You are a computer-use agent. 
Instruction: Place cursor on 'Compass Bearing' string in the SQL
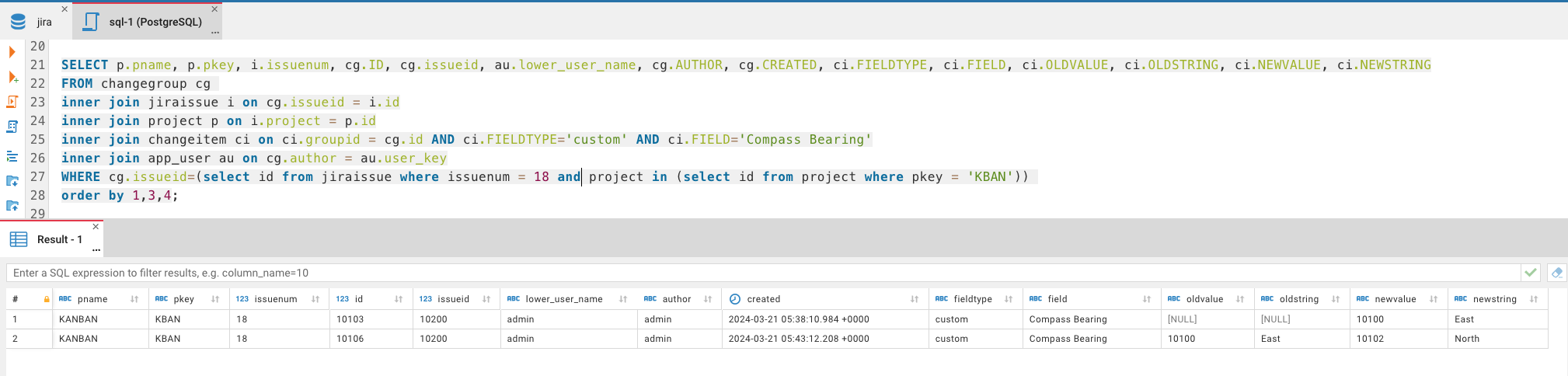(x=805, y=139)
